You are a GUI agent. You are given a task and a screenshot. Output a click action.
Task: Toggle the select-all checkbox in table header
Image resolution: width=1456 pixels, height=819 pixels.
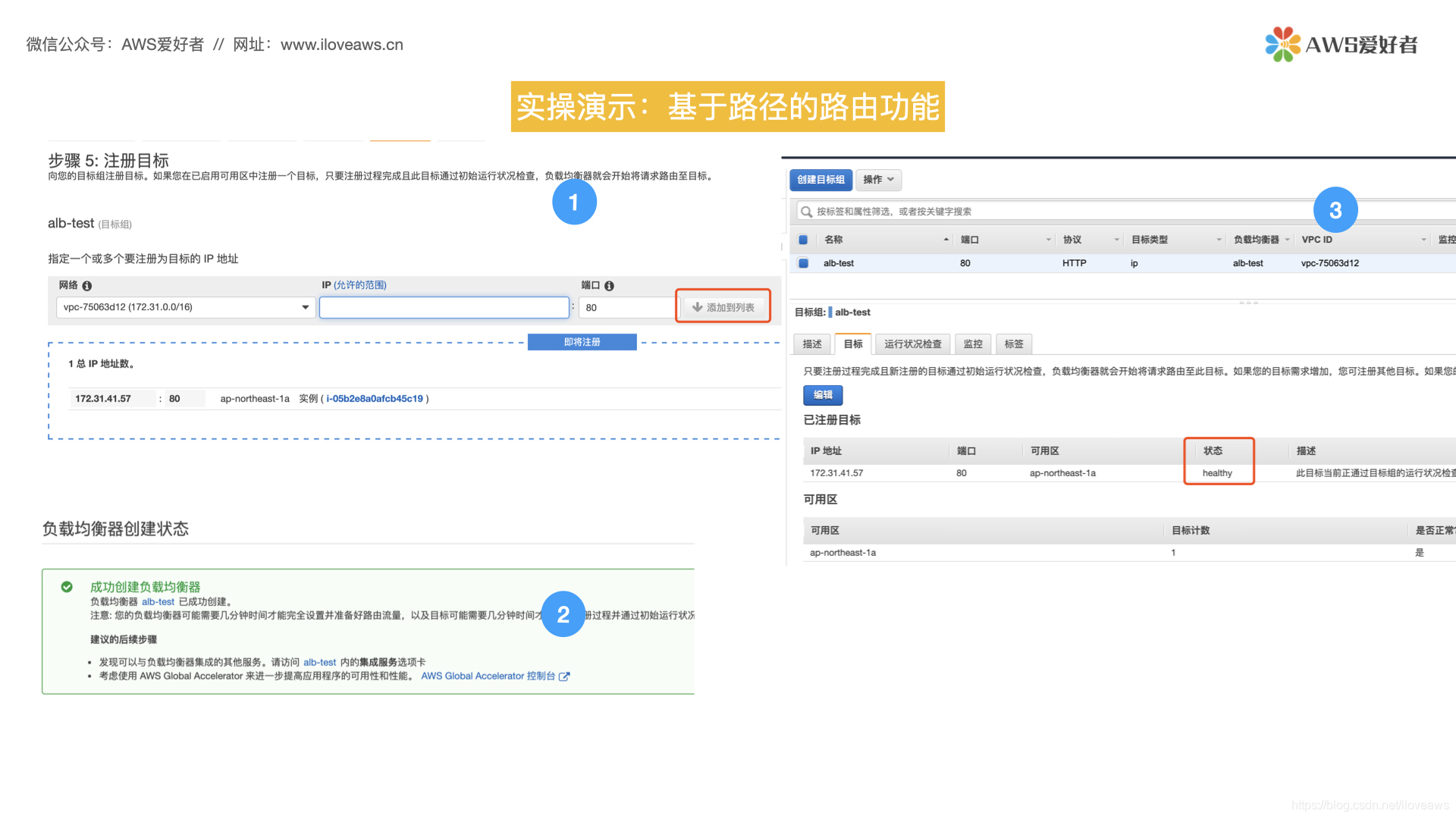(x=803, y=240)
